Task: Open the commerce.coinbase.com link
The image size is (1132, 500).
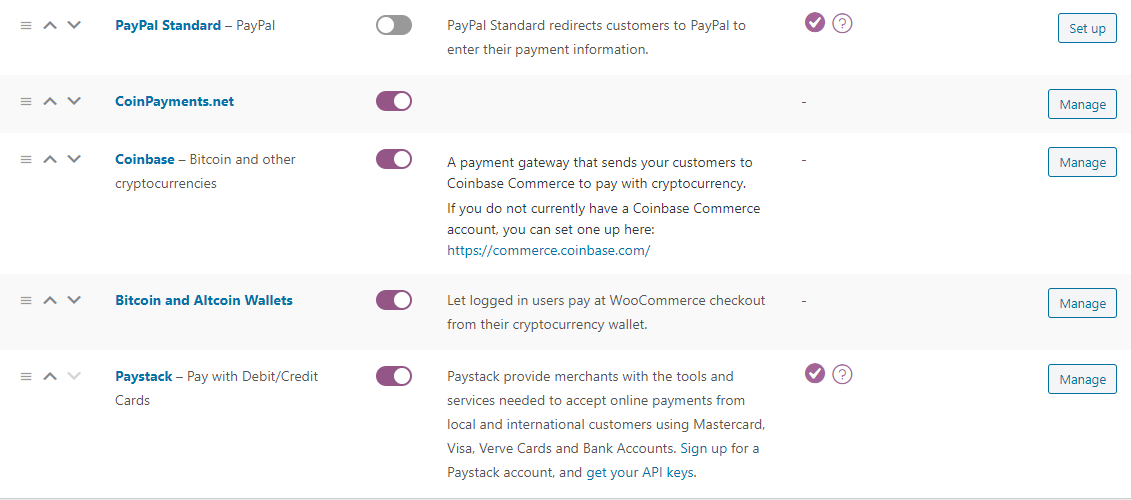Action: point(549,250)
